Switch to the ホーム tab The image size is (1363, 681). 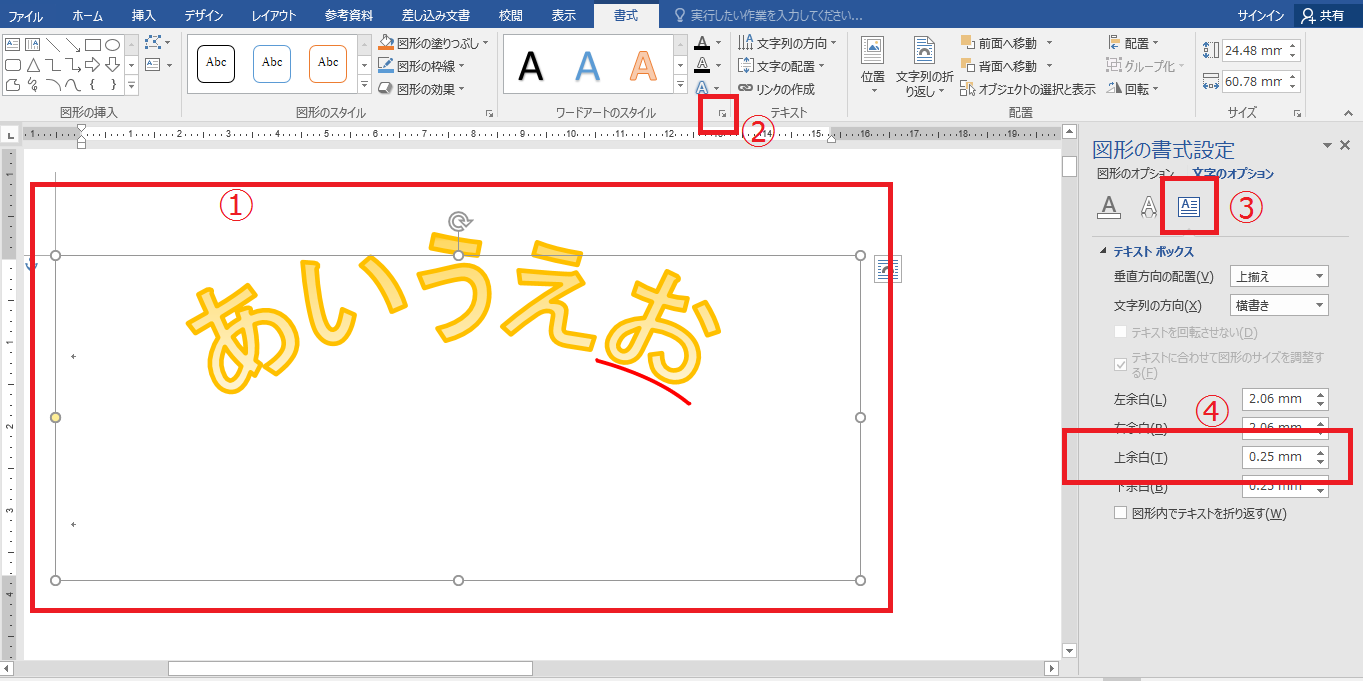(87, 16)
